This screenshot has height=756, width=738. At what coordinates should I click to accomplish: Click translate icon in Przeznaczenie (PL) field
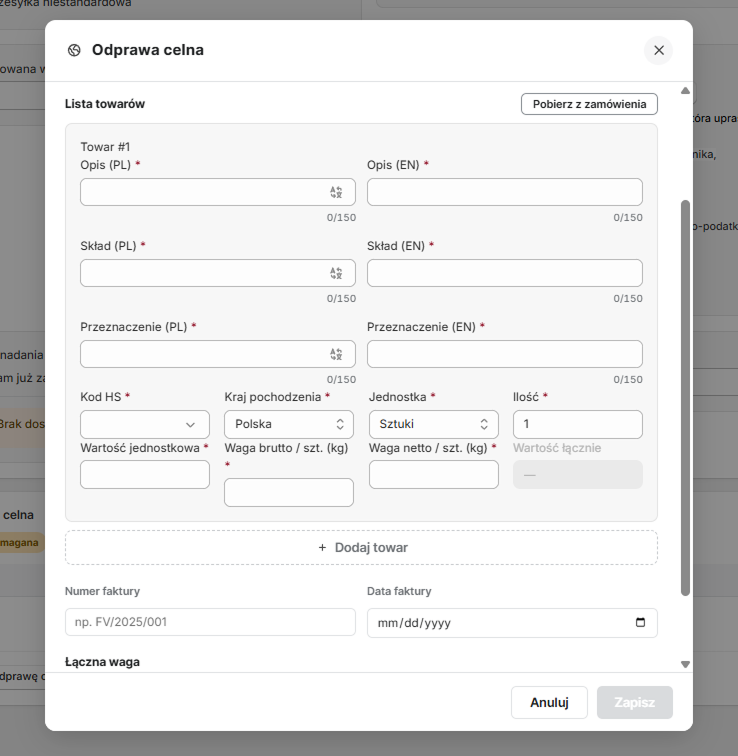(336, 354)
